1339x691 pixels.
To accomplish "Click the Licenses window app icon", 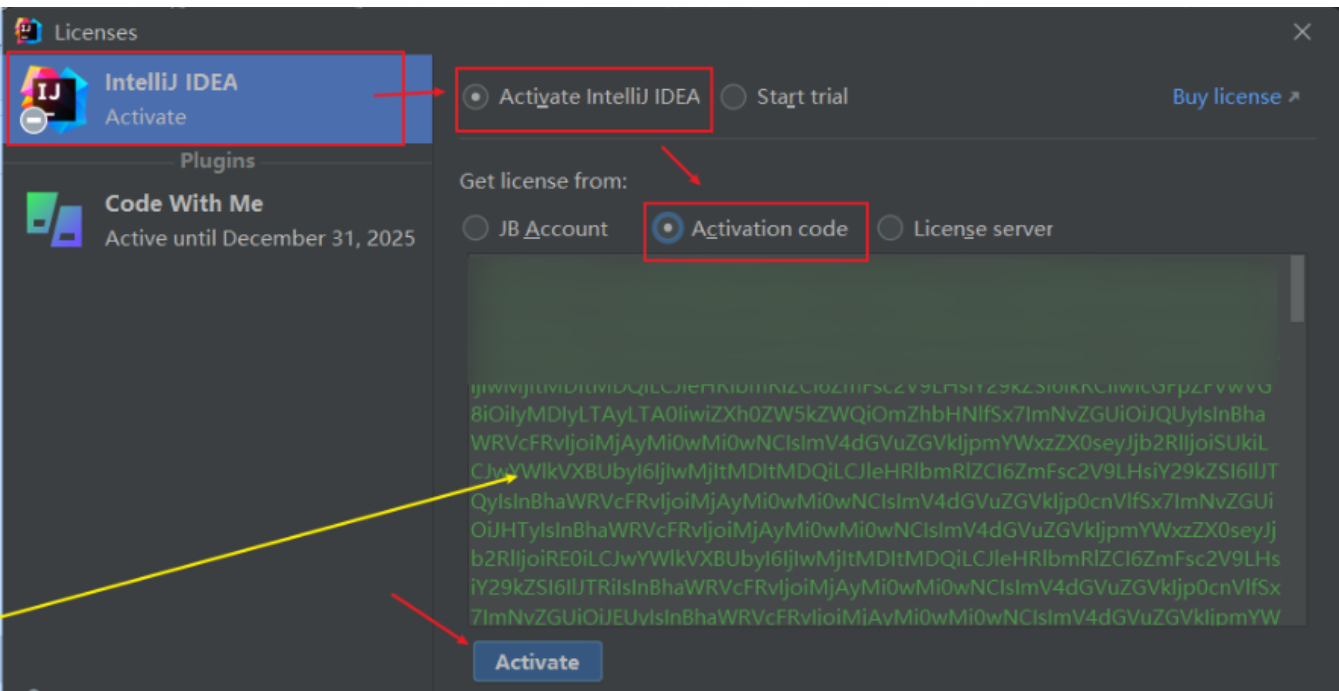I will click(x=28, y=32).
